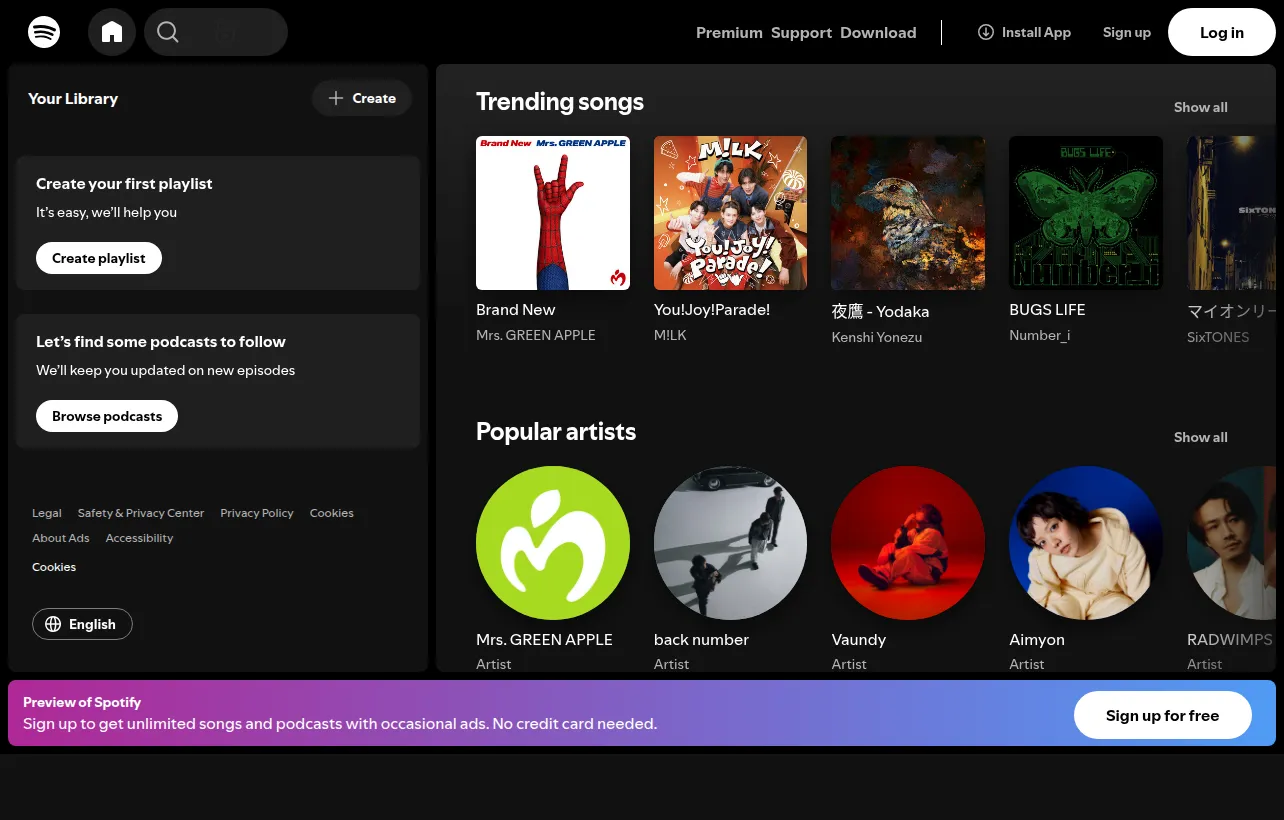The height and width of the screenshot is (820, 1284).
Task: Open the About Ads link
Action: coord(61,538)
